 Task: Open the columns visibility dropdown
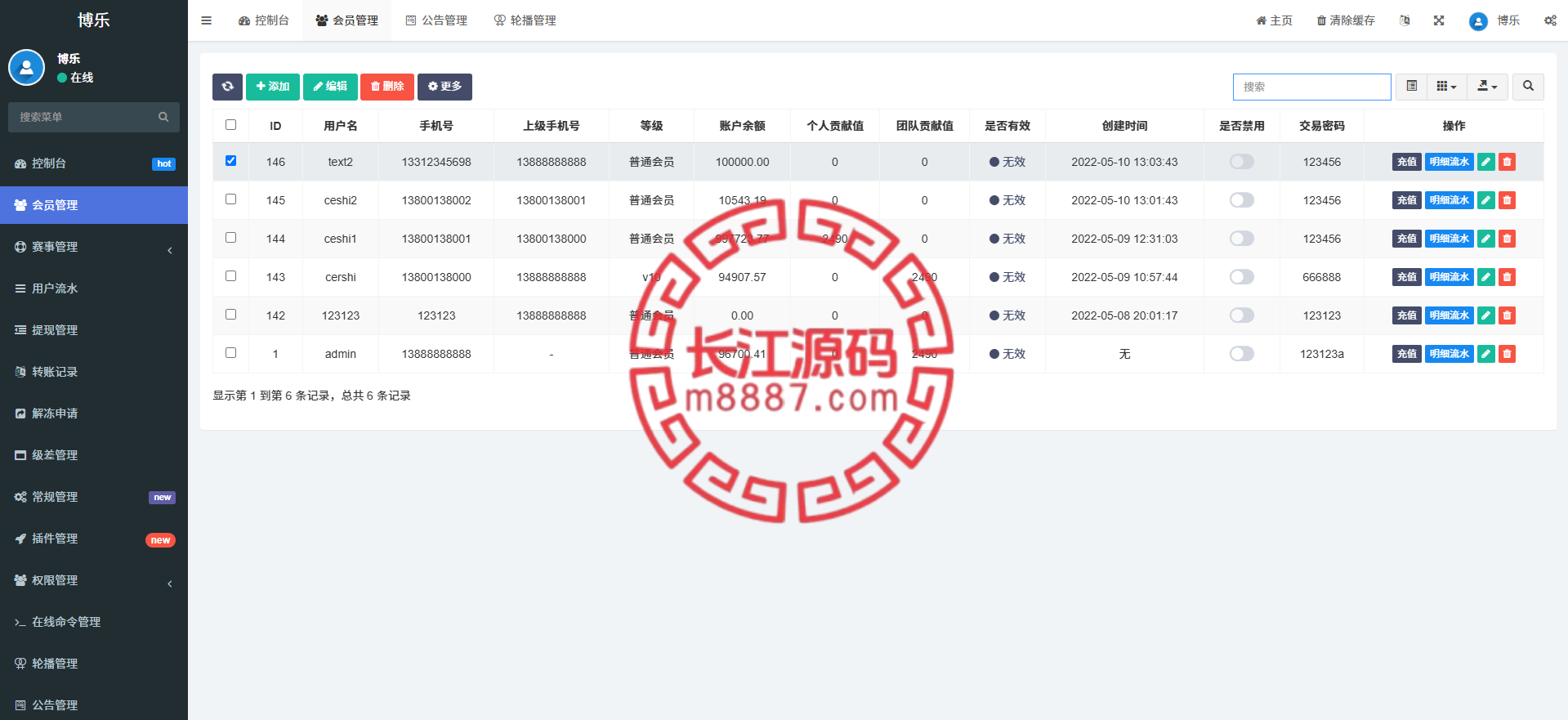click(x=1446, y=87)
